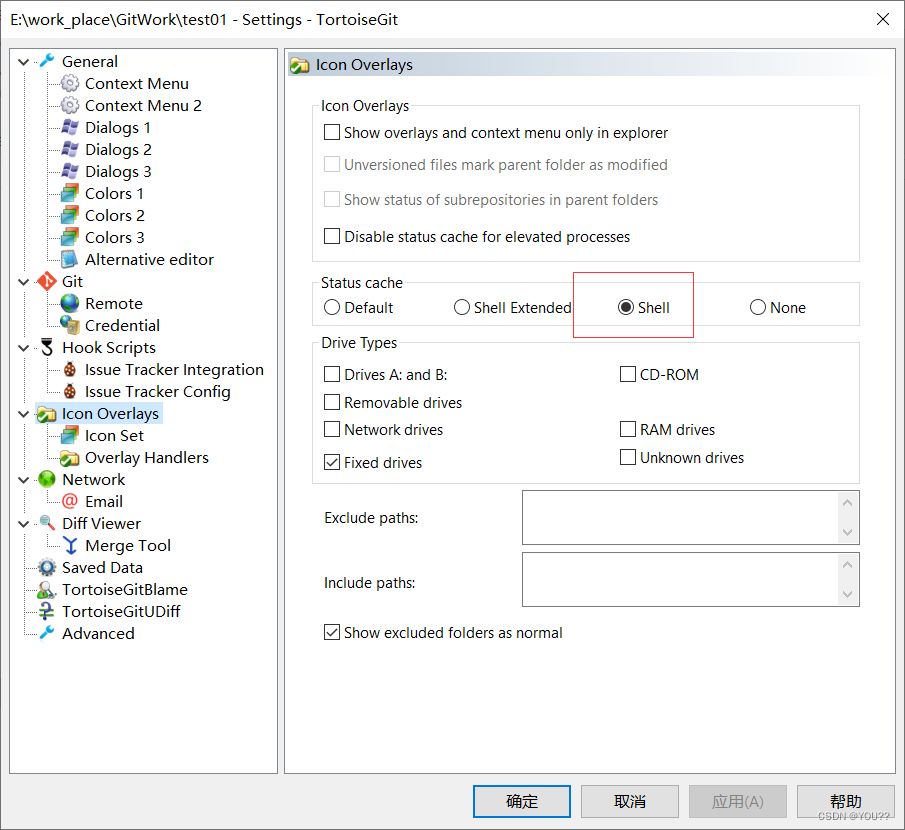This screenshot has height=830, width=905.
Task: Open the Alternative editor settings page
Action: (149, 260)
